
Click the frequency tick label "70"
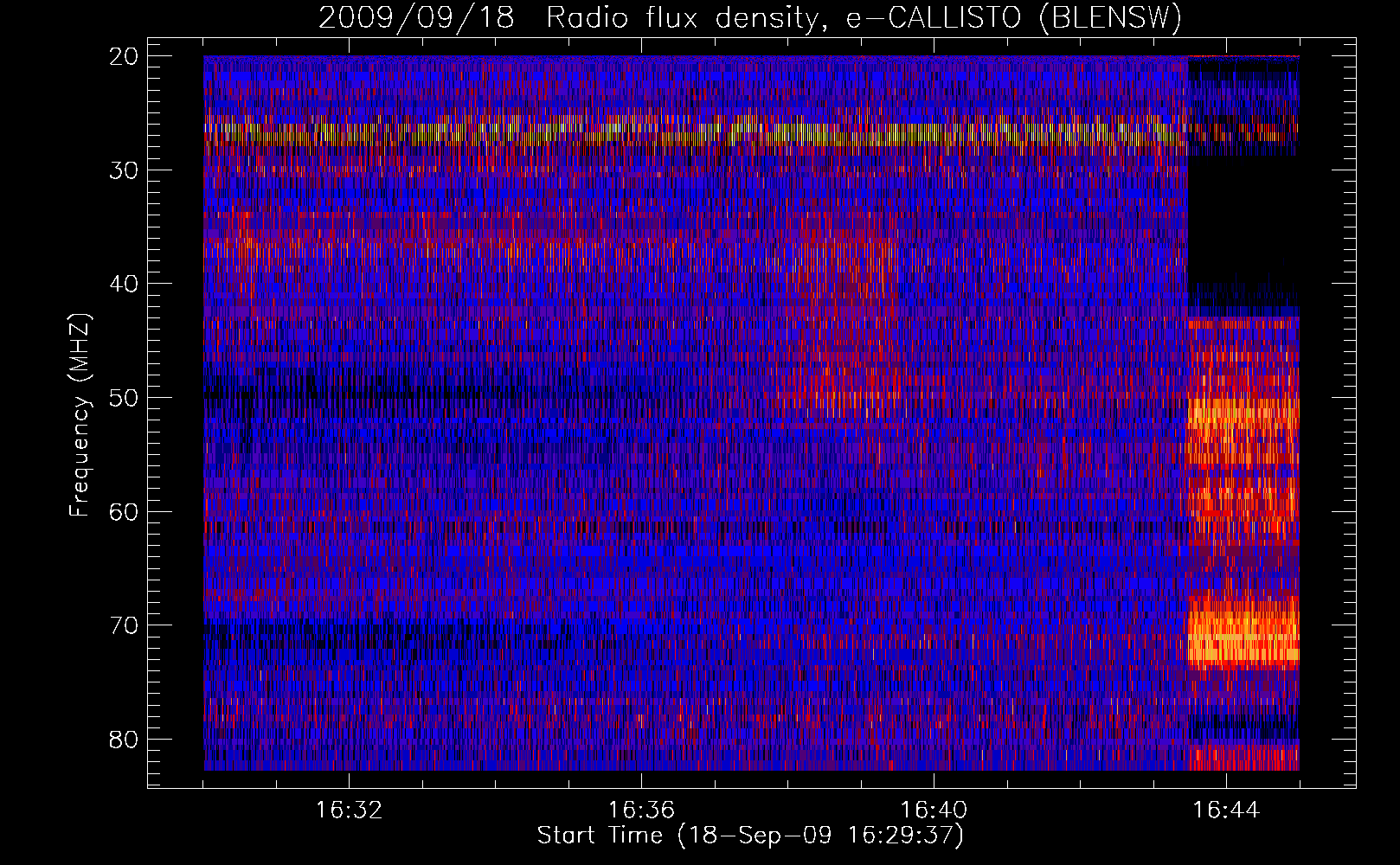click(125, 626)
